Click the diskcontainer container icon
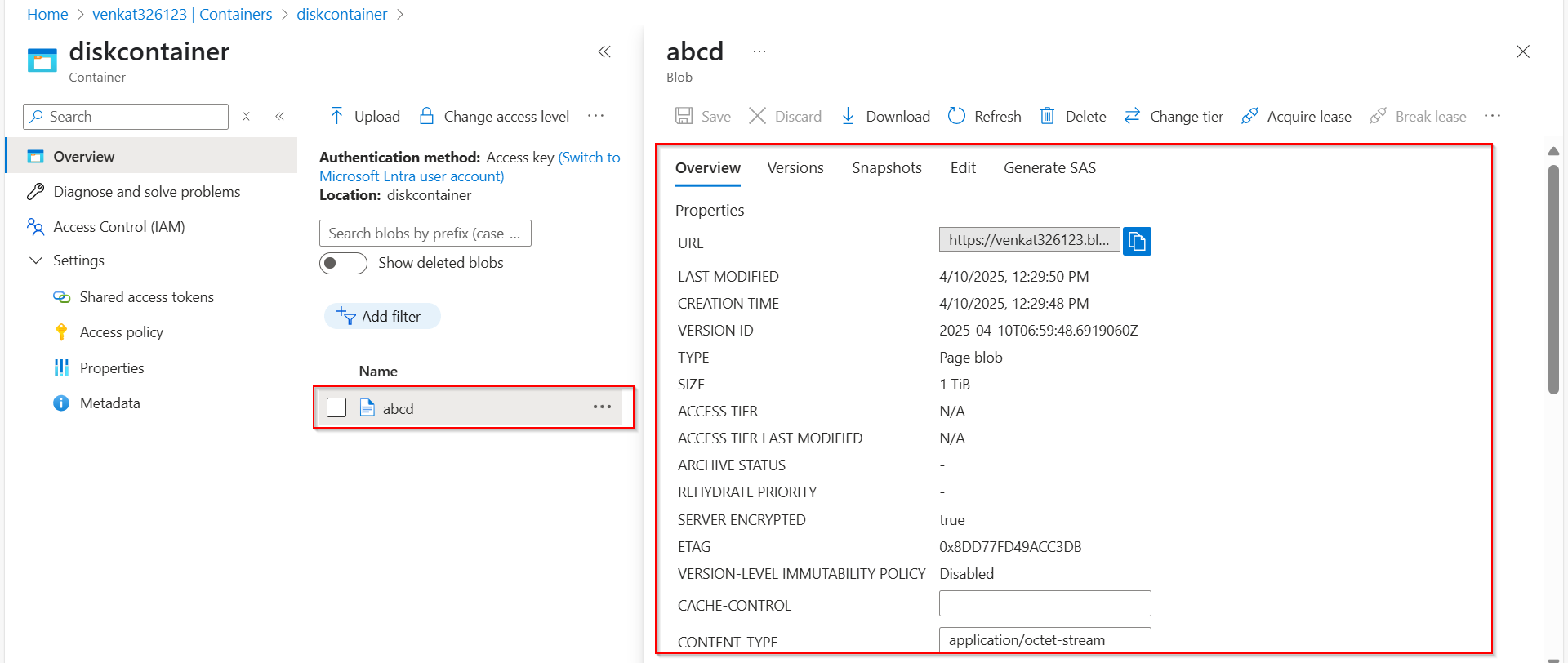 click(42, 60)
